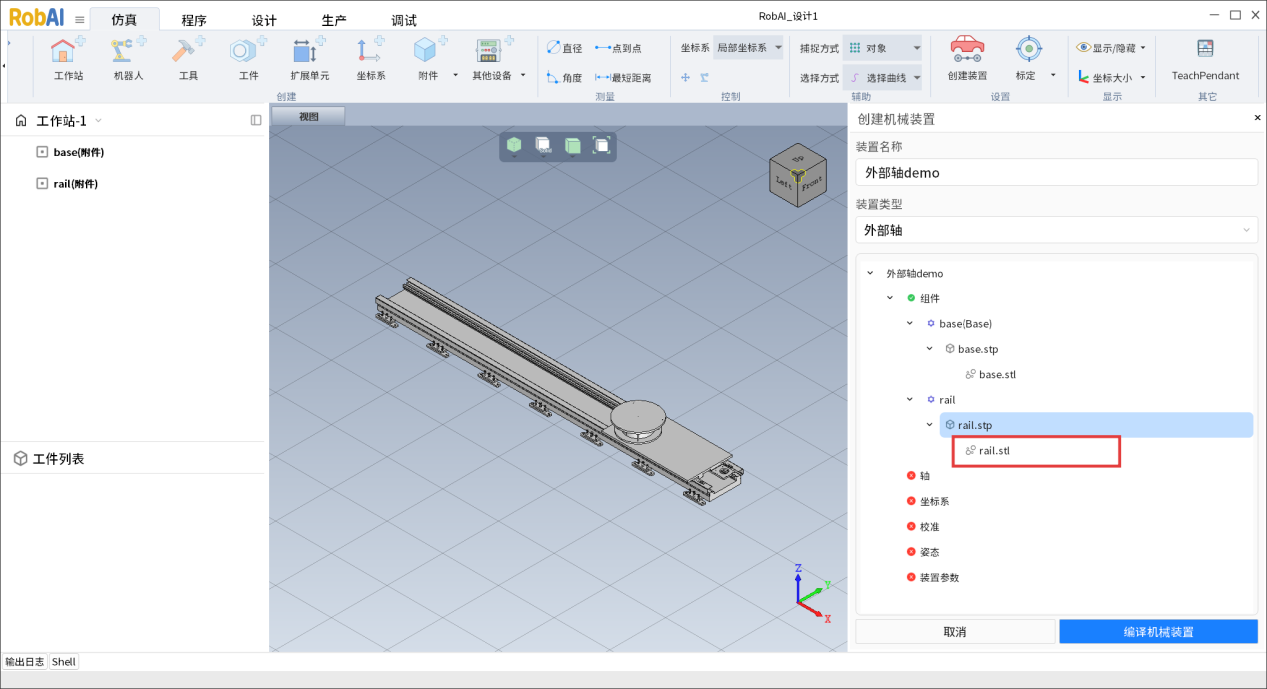This screenshot has width=1267, height=689.
Task: Expand the 其他设备 dropdown arrow
Action: click(523, 75)
